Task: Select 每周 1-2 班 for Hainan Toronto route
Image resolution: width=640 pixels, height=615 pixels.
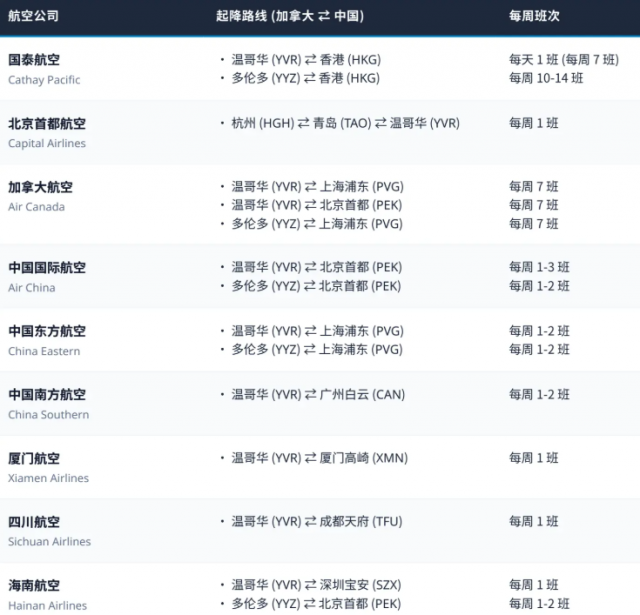Action: point(539,604)
